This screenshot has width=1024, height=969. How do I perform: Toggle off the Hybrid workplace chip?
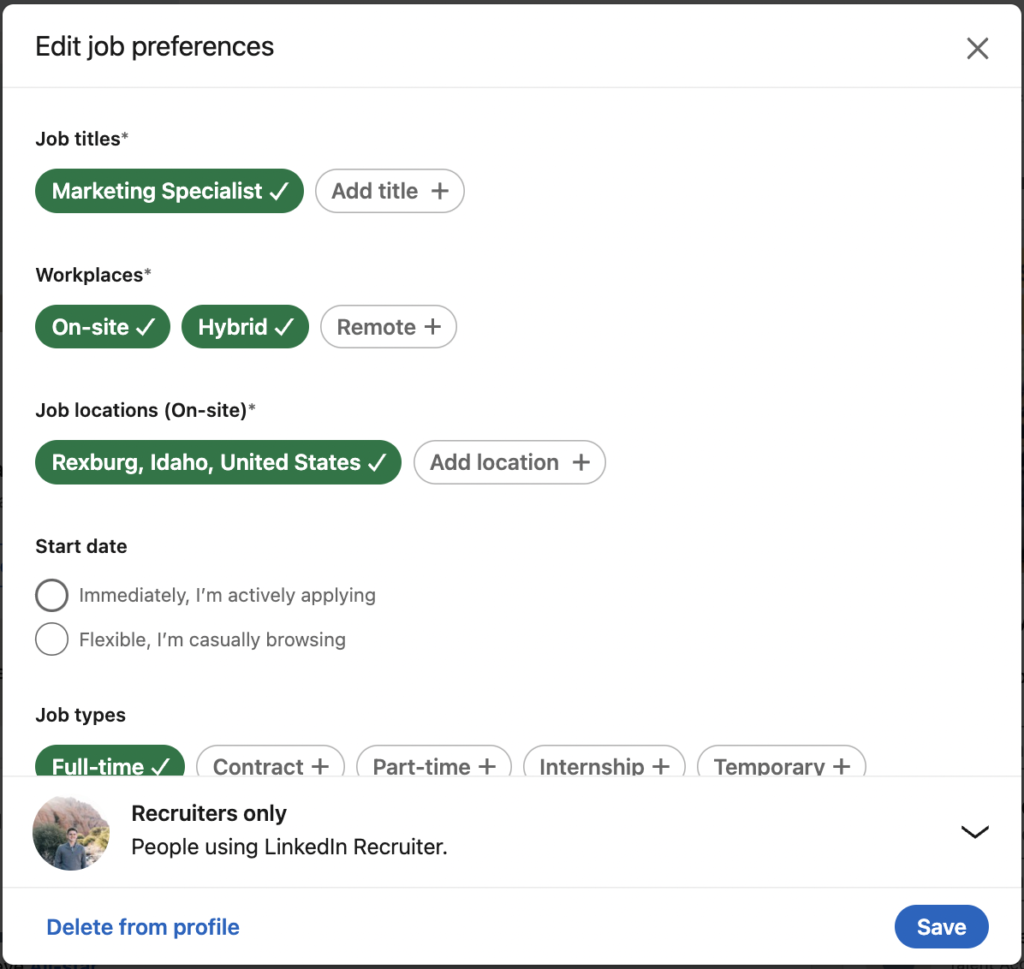click(245, 326)
